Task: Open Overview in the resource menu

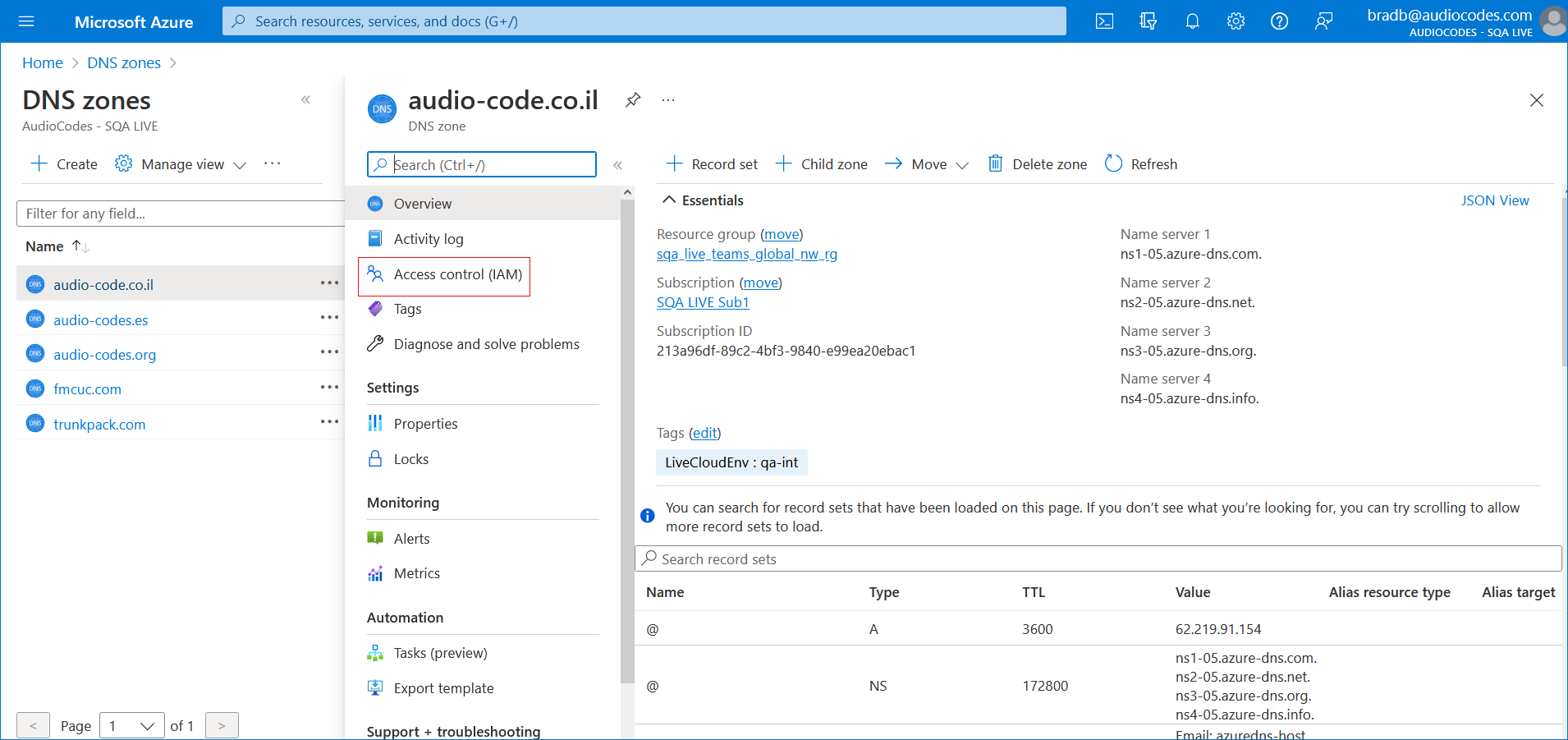Action: [483, 204]
